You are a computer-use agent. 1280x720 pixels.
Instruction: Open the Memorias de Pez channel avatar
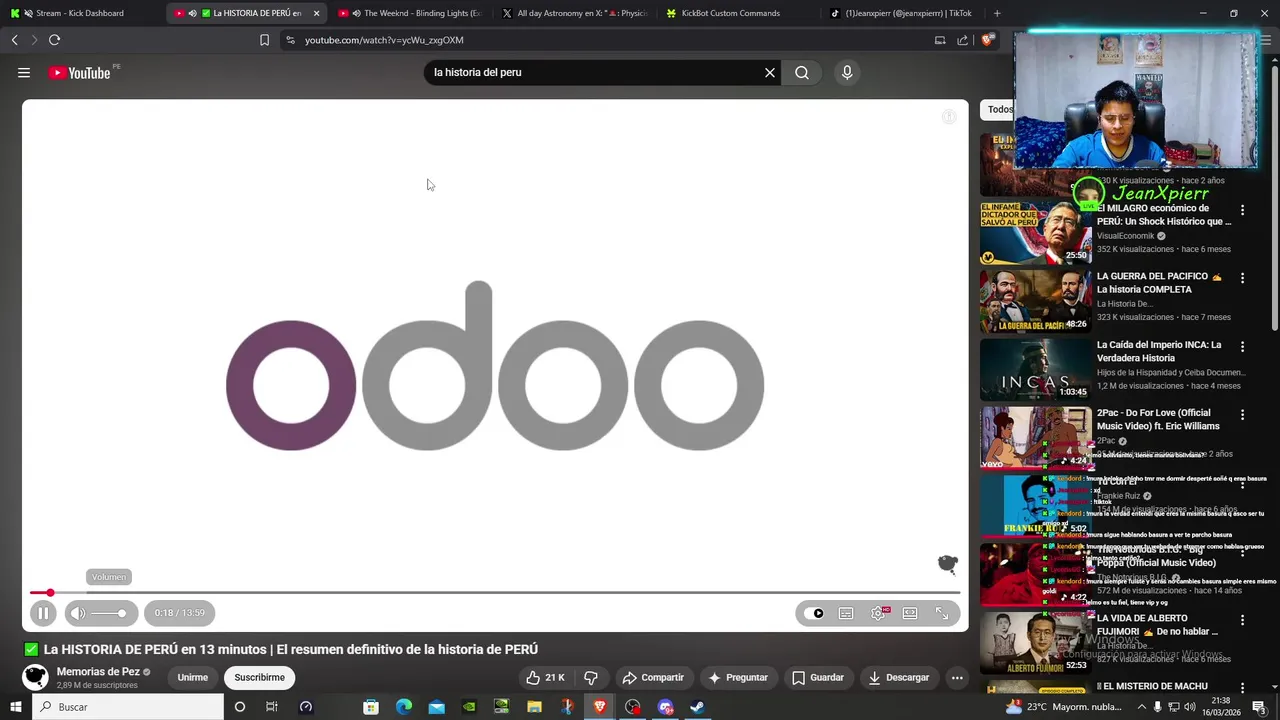coord(36,678)
